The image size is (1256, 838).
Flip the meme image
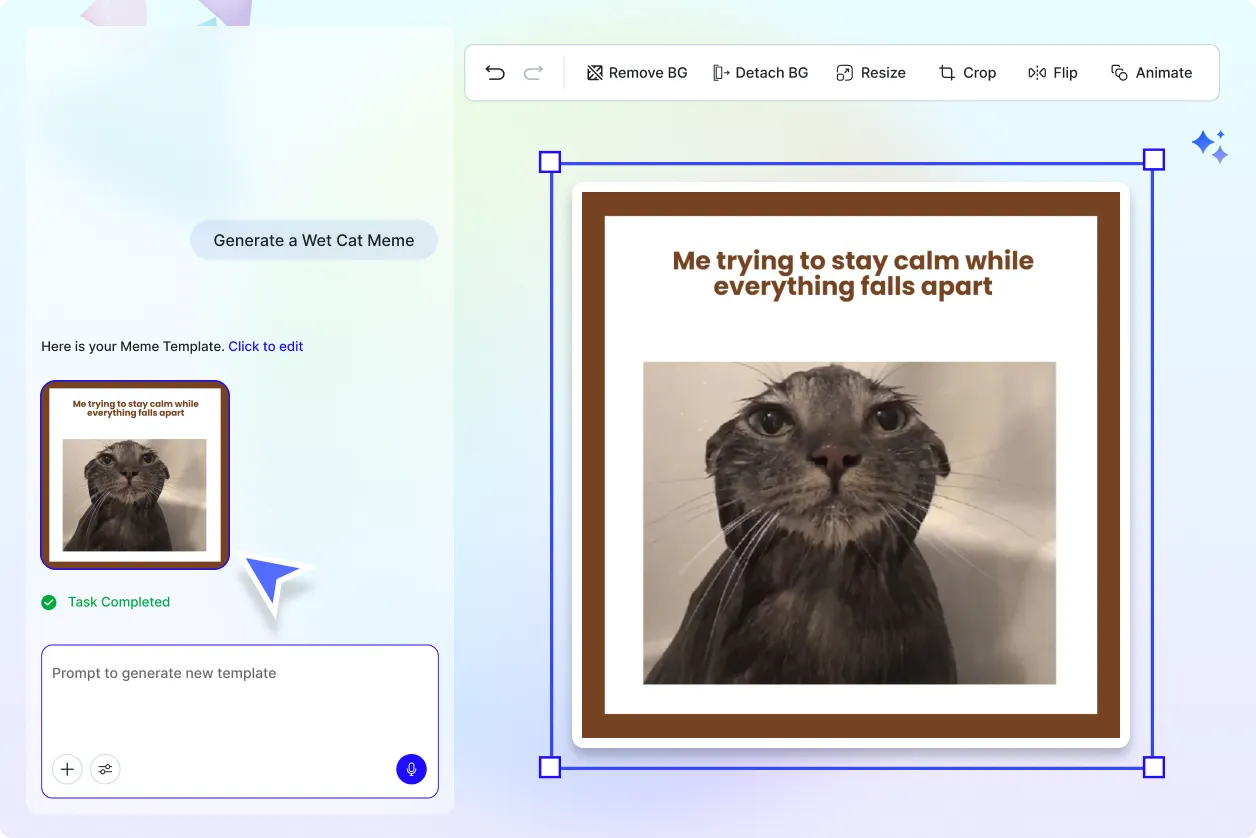[1053, 72]
